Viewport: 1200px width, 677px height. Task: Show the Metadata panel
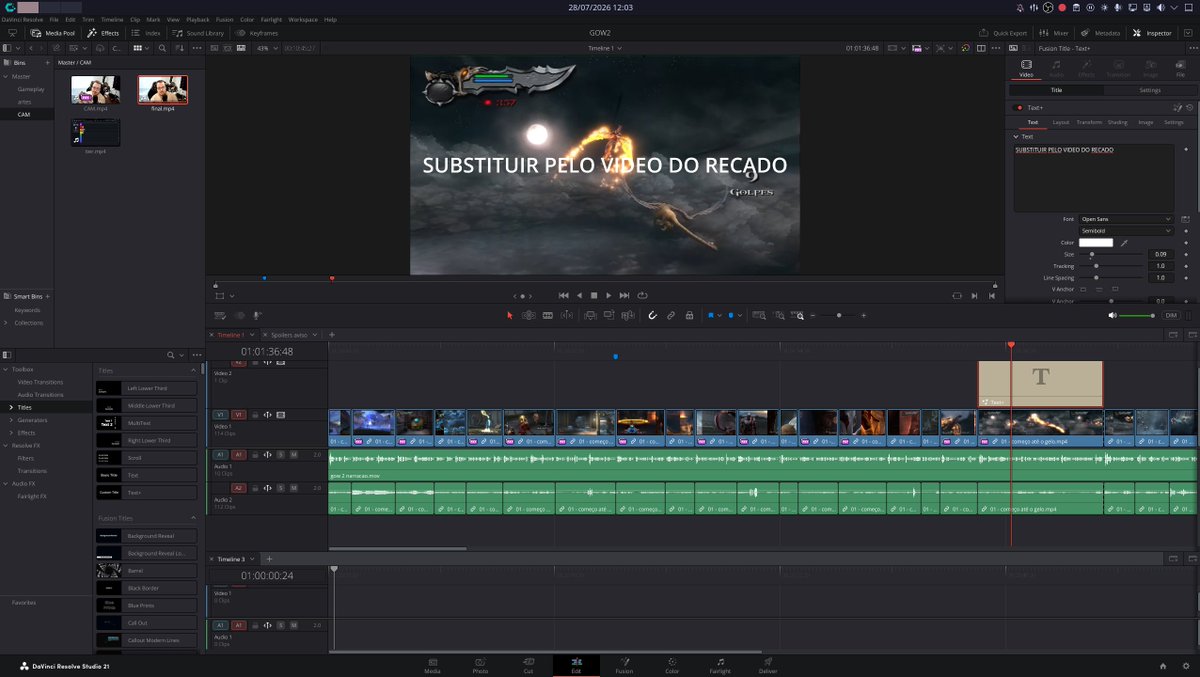1100,33
